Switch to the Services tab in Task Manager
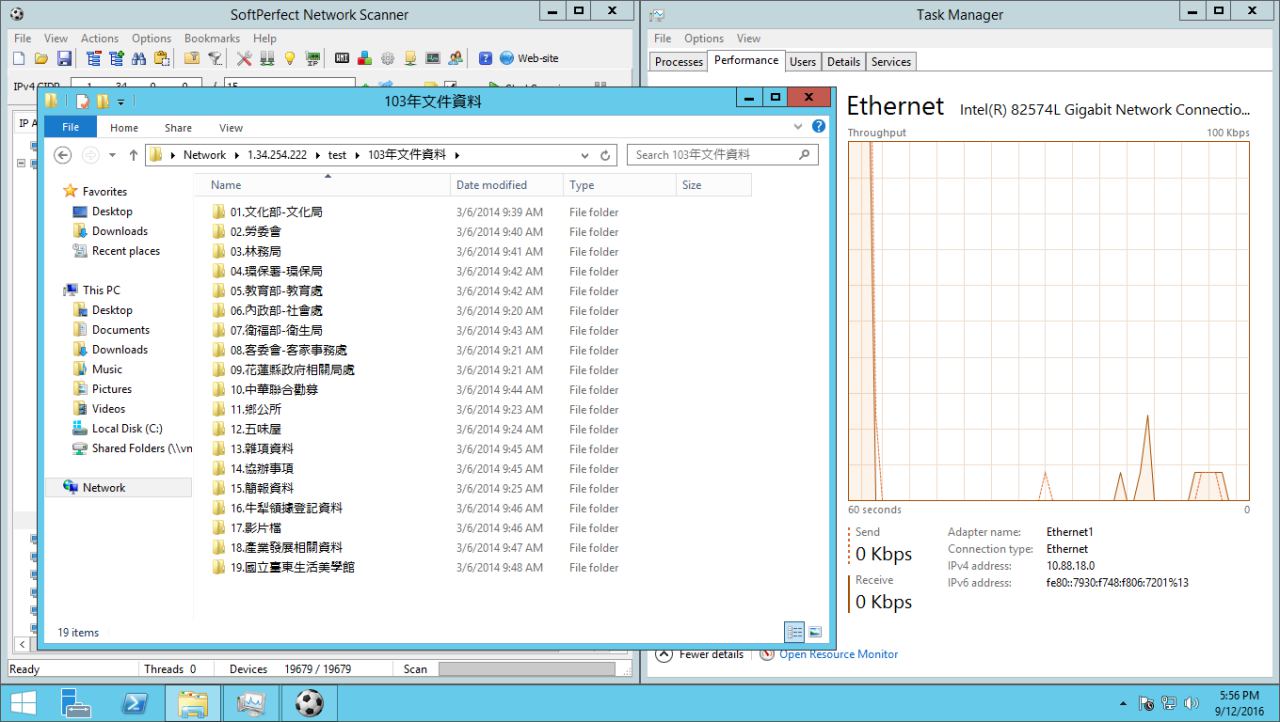Image resolution: width=1280 pixels, height=722 pixels. point(890,62)
